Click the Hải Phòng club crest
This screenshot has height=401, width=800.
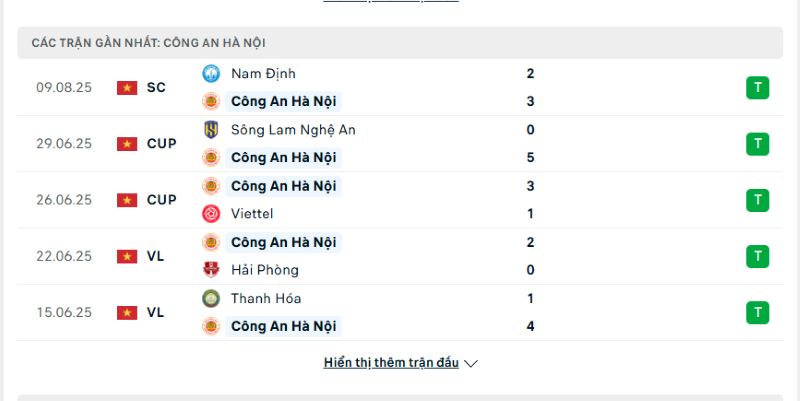211,269
